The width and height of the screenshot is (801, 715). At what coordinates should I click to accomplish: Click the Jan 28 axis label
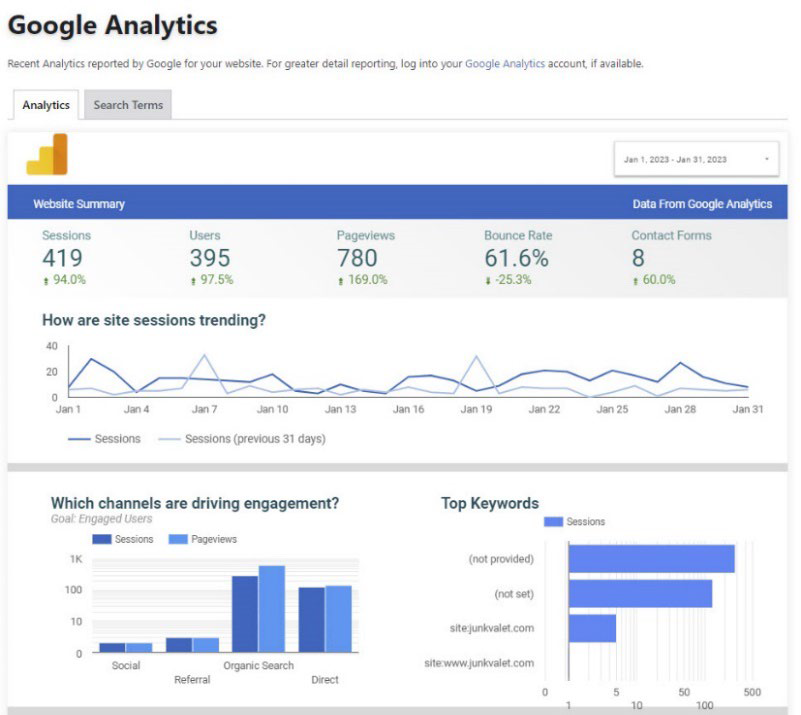tap(680, 409)
